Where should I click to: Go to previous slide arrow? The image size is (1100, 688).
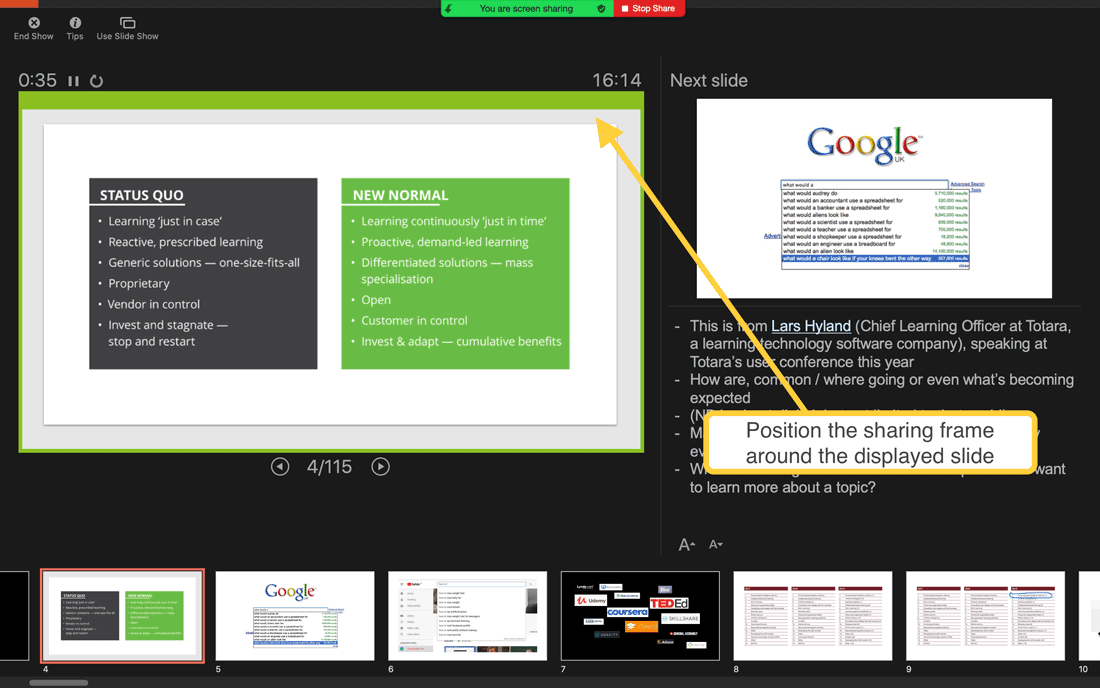(x=280, y=466)
